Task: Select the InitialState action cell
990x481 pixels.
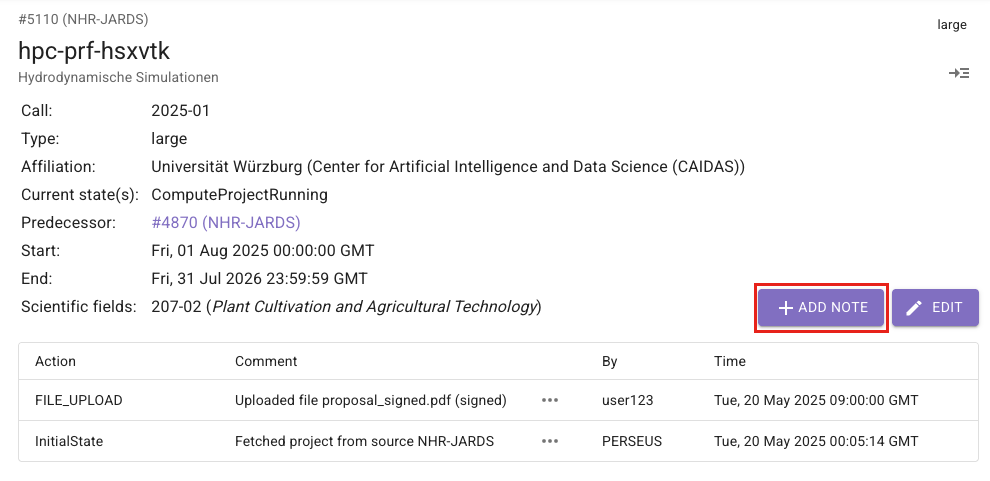Action: [69, 440]
